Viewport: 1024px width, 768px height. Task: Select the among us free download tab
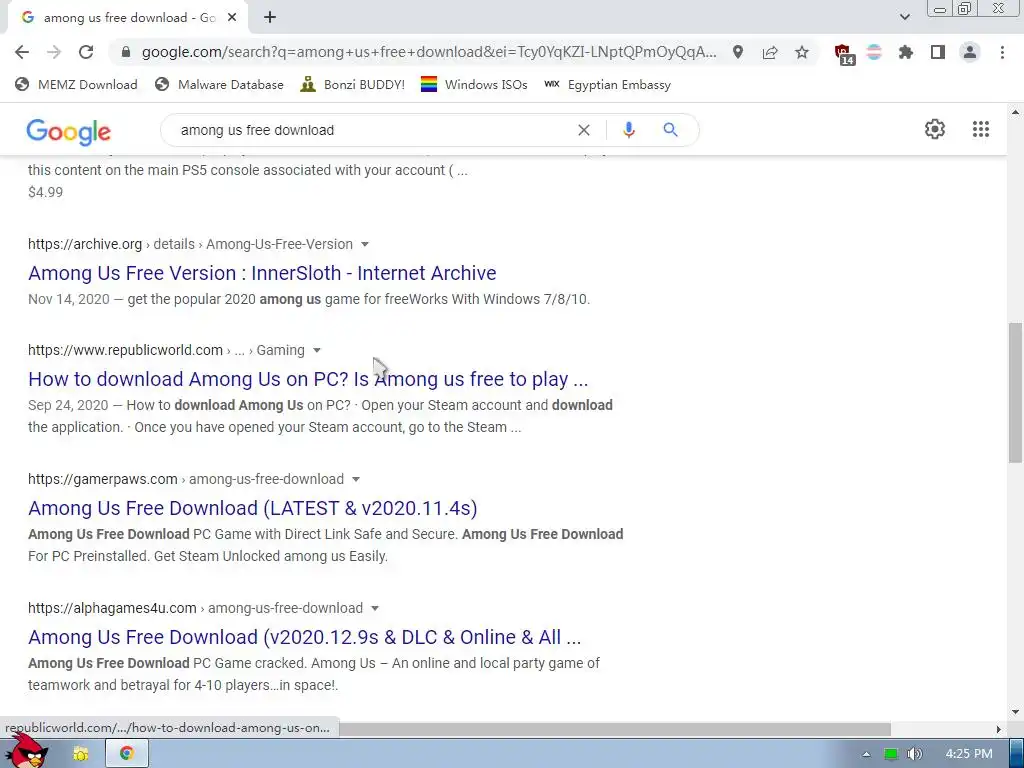coord(128,18)
